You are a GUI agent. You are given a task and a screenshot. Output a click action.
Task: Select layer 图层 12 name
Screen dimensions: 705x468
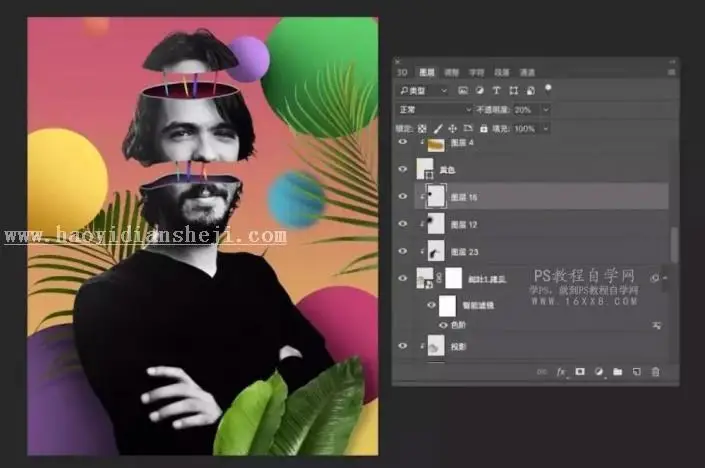click(464, 224)
